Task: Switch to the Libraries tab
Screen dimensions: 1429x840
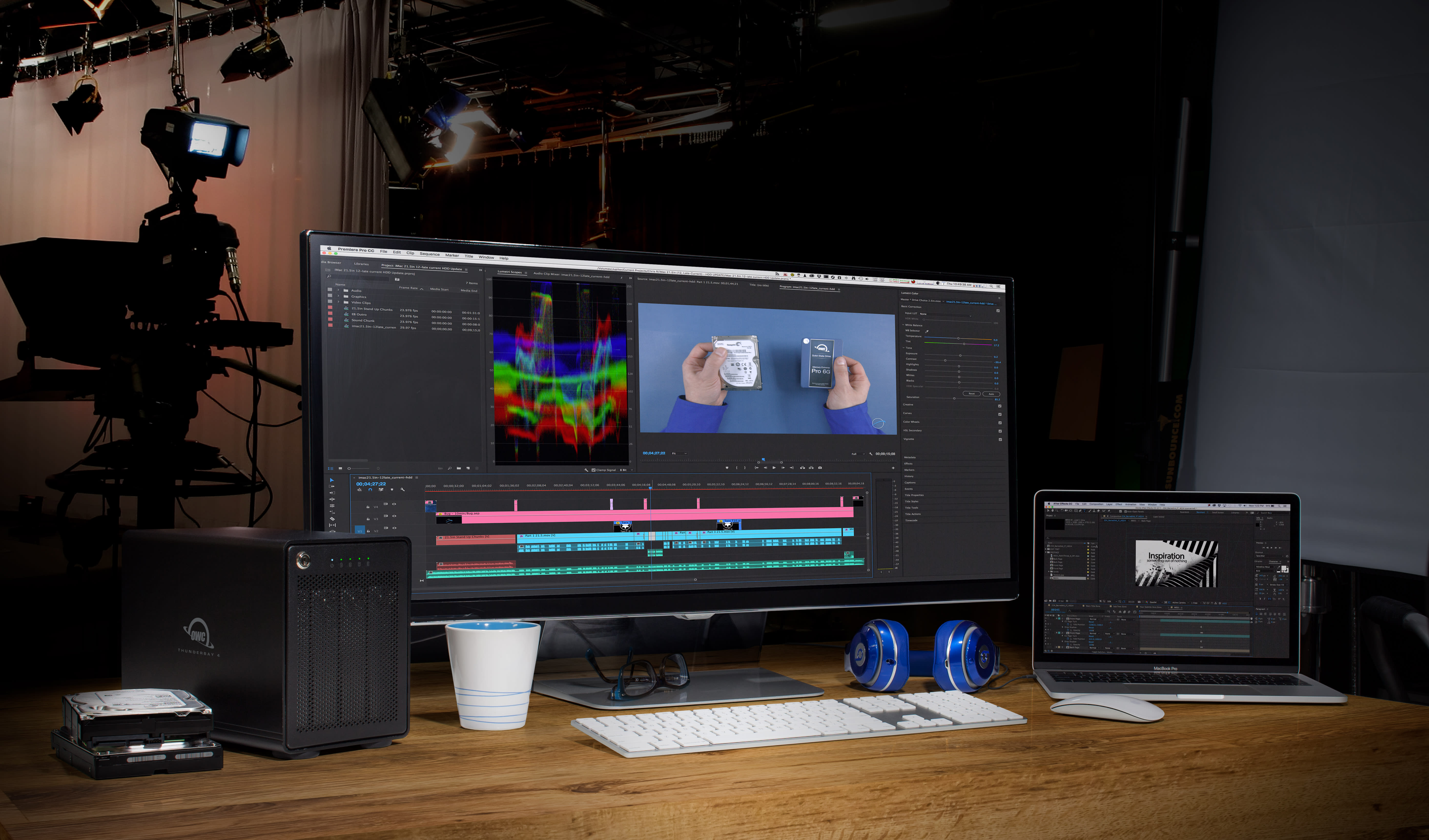Action: (x=361, y=264)
